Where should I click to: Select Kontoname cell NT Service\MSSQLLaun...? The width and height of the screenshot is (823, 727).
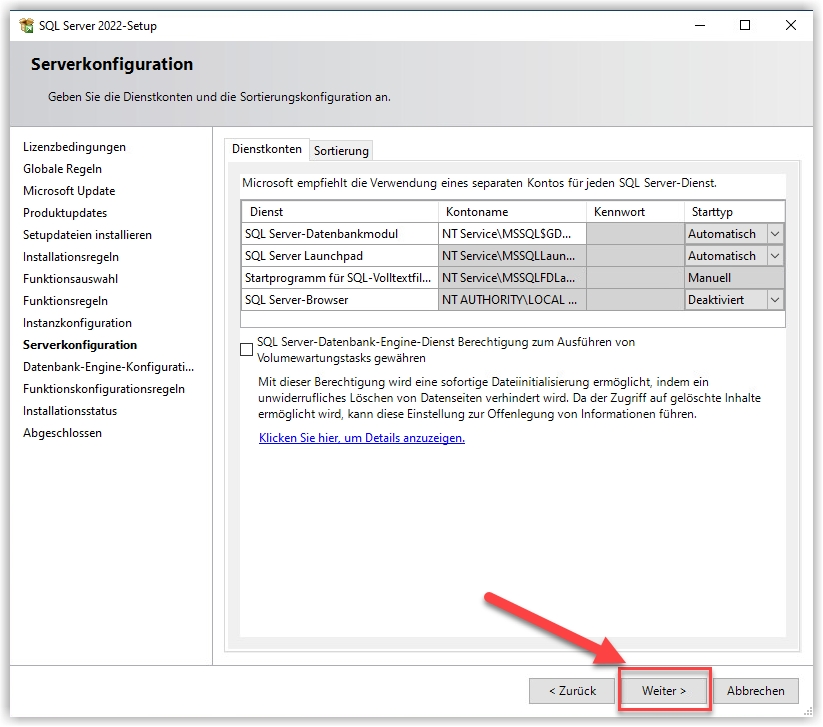512,256
